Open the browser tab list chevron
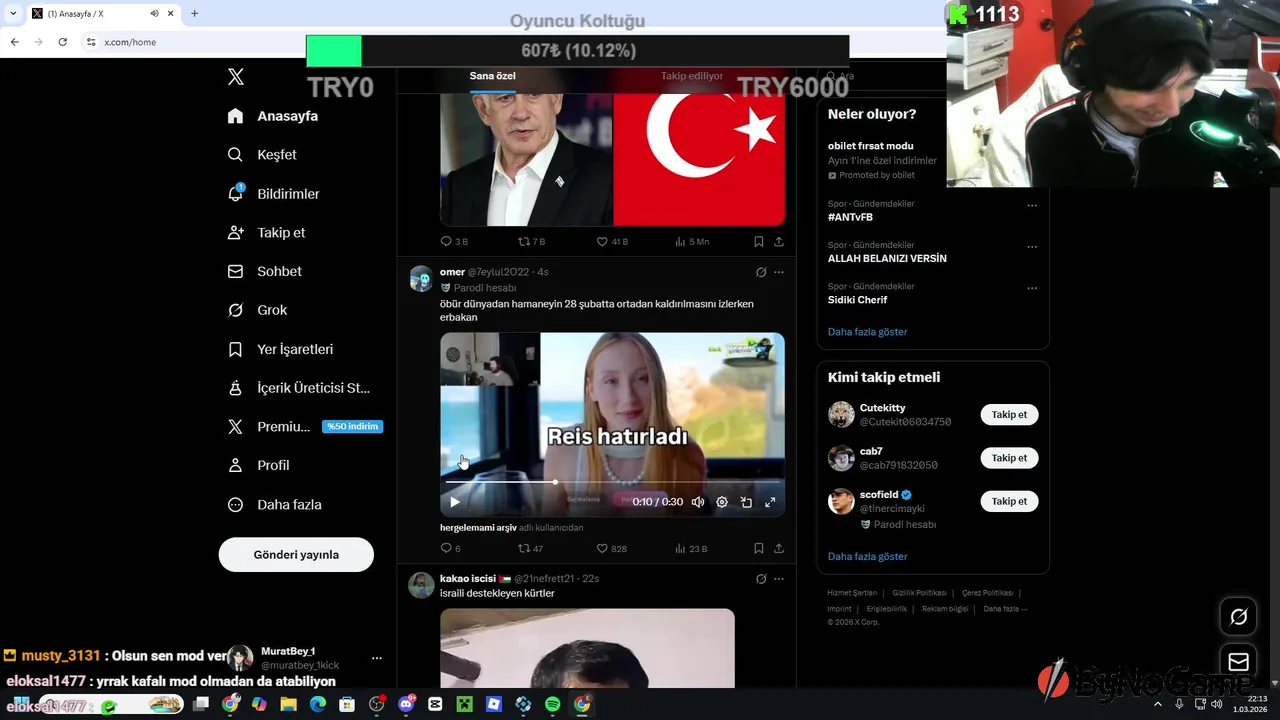 coord(12,13)
